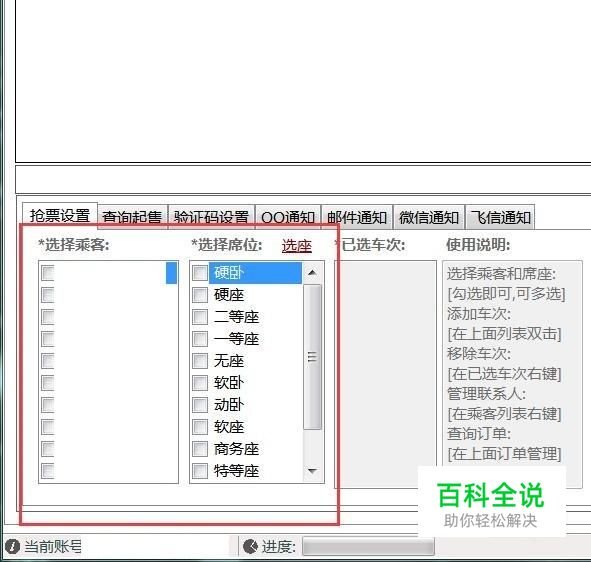Switch to the 抢票设置 tab
591x562 pixels.
[60, 215]
